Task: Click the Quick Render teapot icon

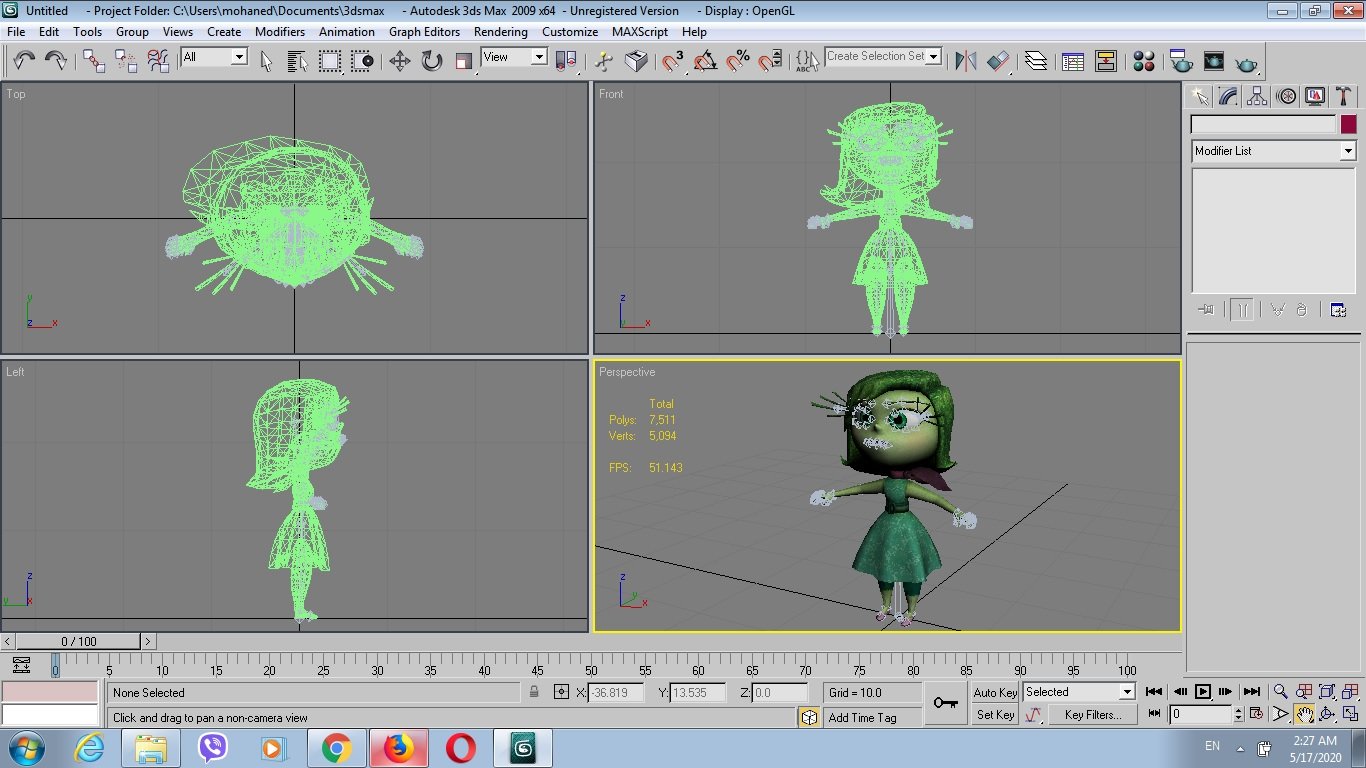Action: [x=1247, y=61]
